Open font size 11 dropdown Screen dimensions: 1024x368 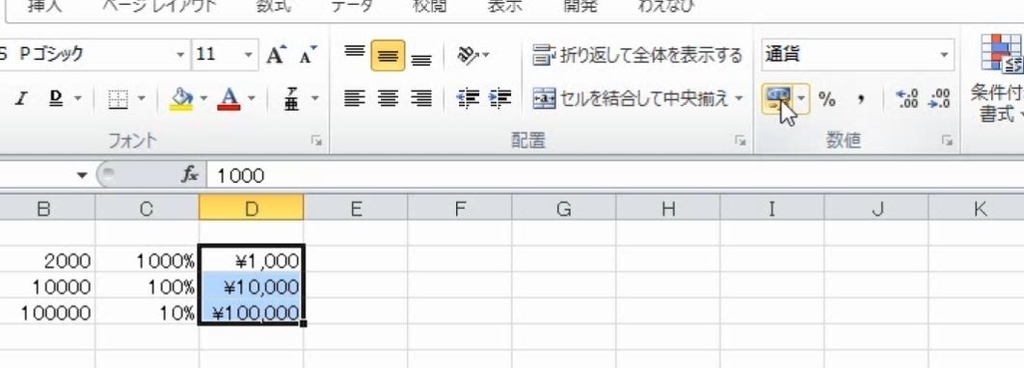pos(248,55)
